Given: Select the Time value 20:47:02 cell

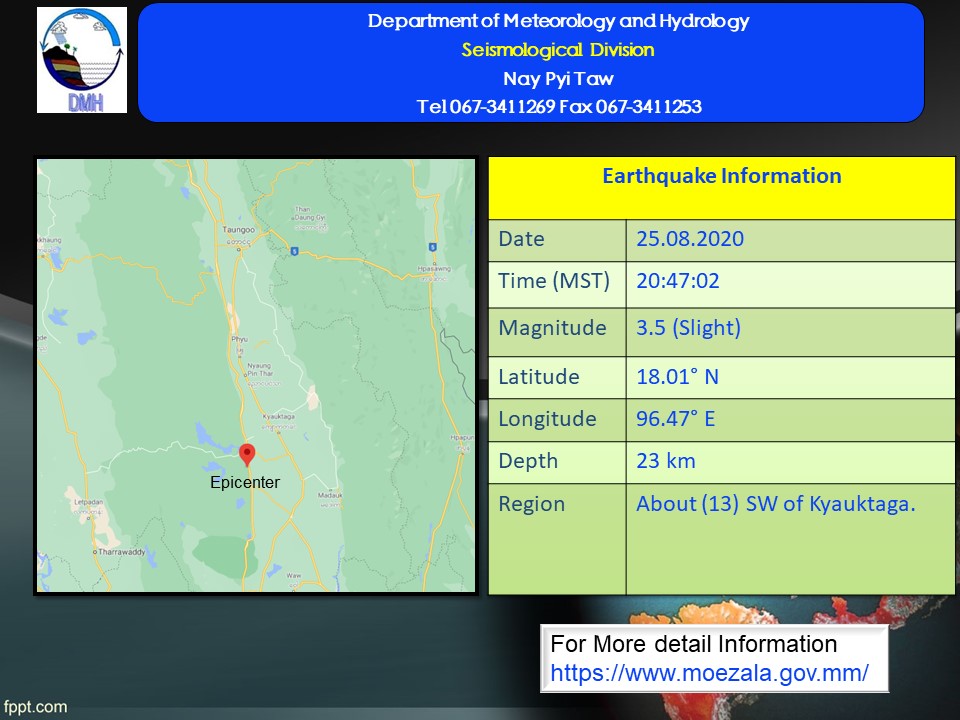Looking at the screenshot, I should point(677,281).
